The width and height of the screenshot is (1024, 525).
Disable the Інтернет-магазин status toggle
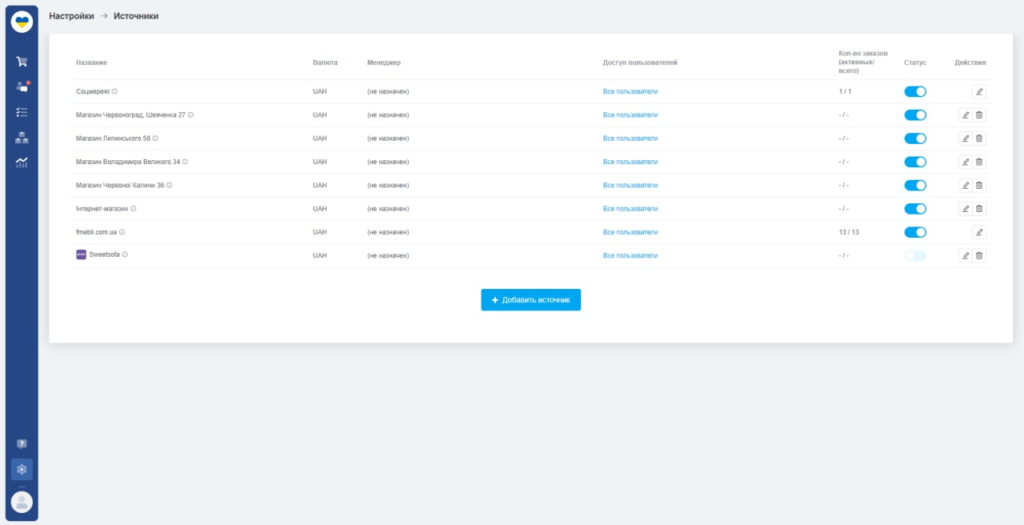915,209
